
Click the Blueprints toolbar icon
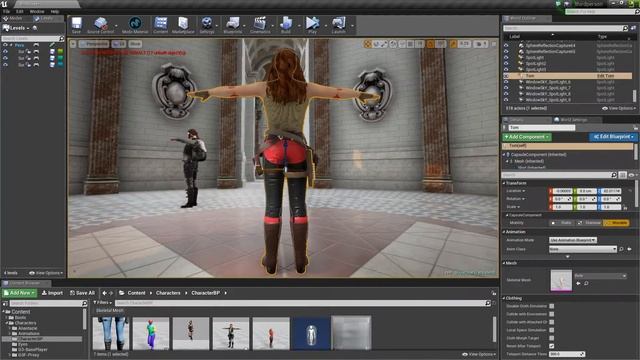[x=233, y=25]
